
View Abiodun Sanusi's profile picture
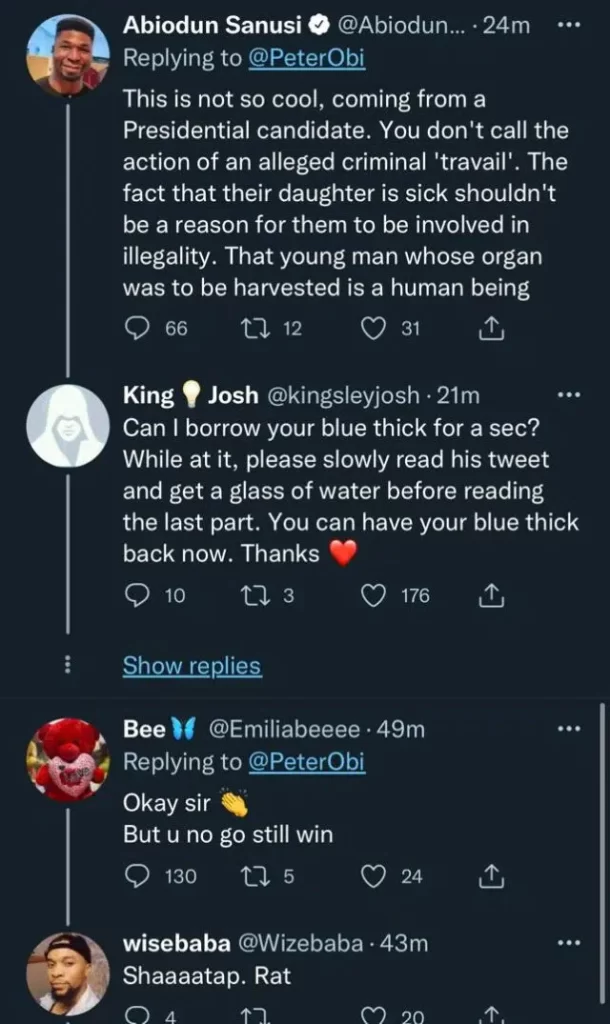coord(68,55)
